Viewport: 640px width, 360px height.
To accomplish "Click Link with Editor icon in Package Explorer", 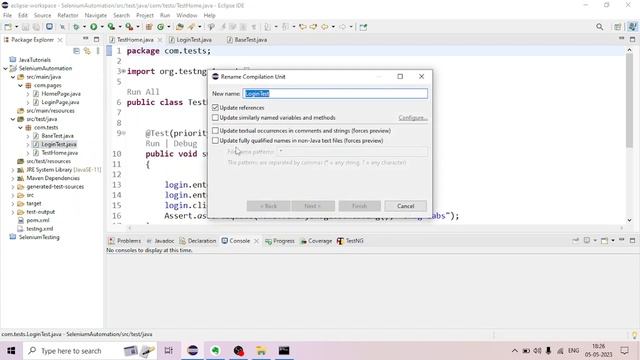I will 87,51.
